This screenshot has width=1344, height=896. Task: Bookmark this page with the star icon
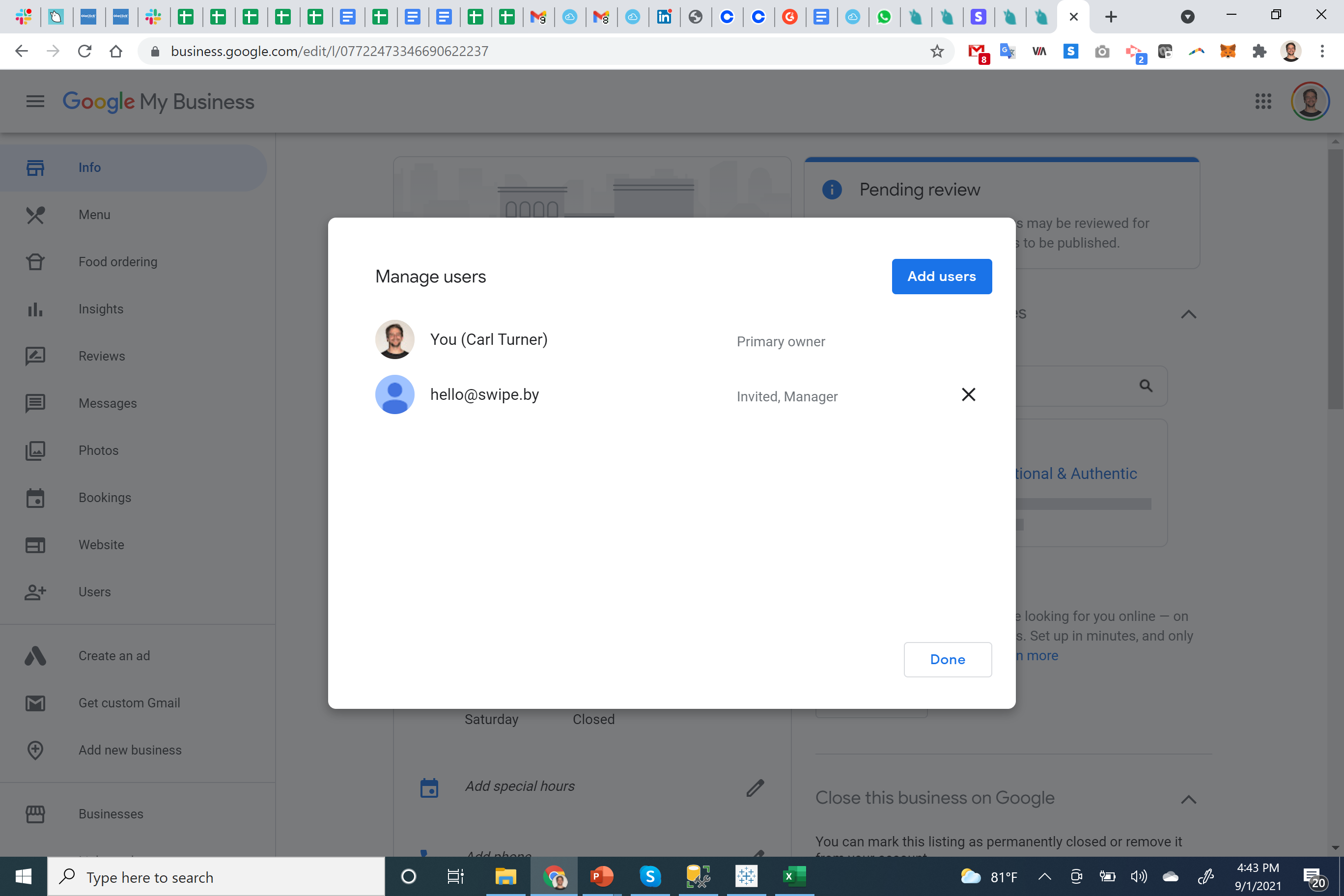[x=937, y=52]
